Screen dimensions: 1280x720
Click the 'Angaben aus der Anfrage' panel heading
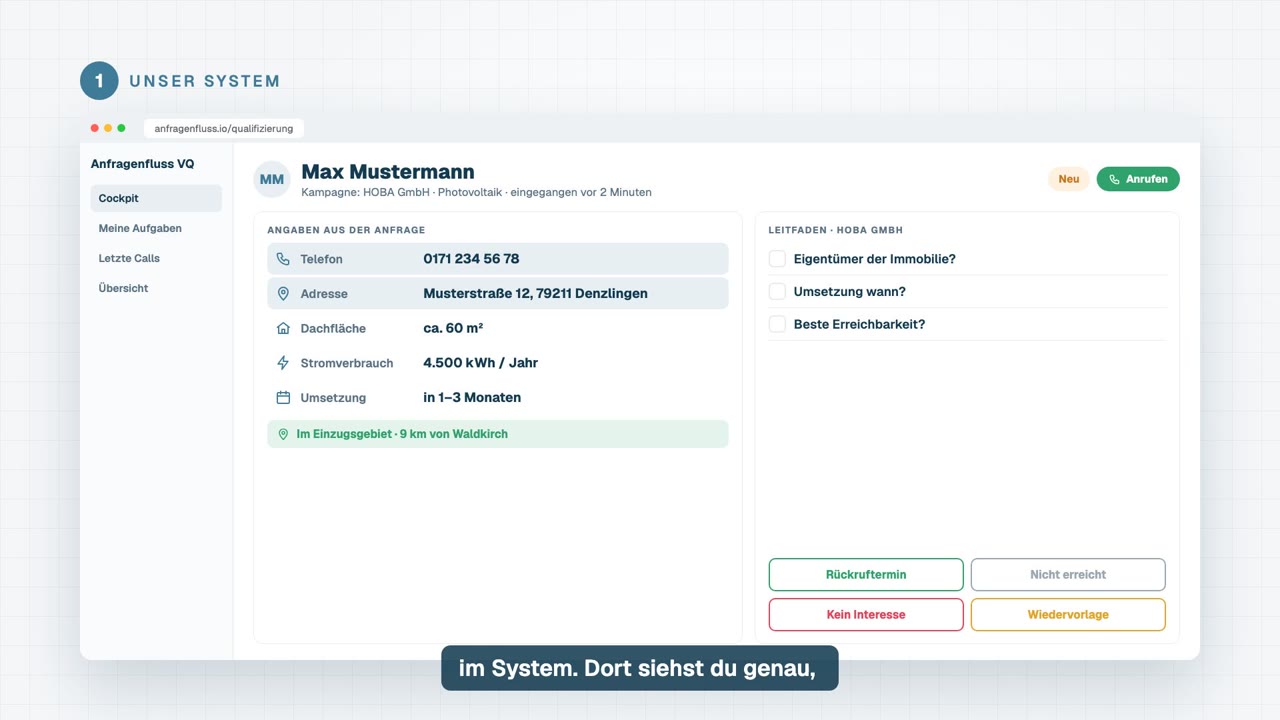[x=346, y=230]
